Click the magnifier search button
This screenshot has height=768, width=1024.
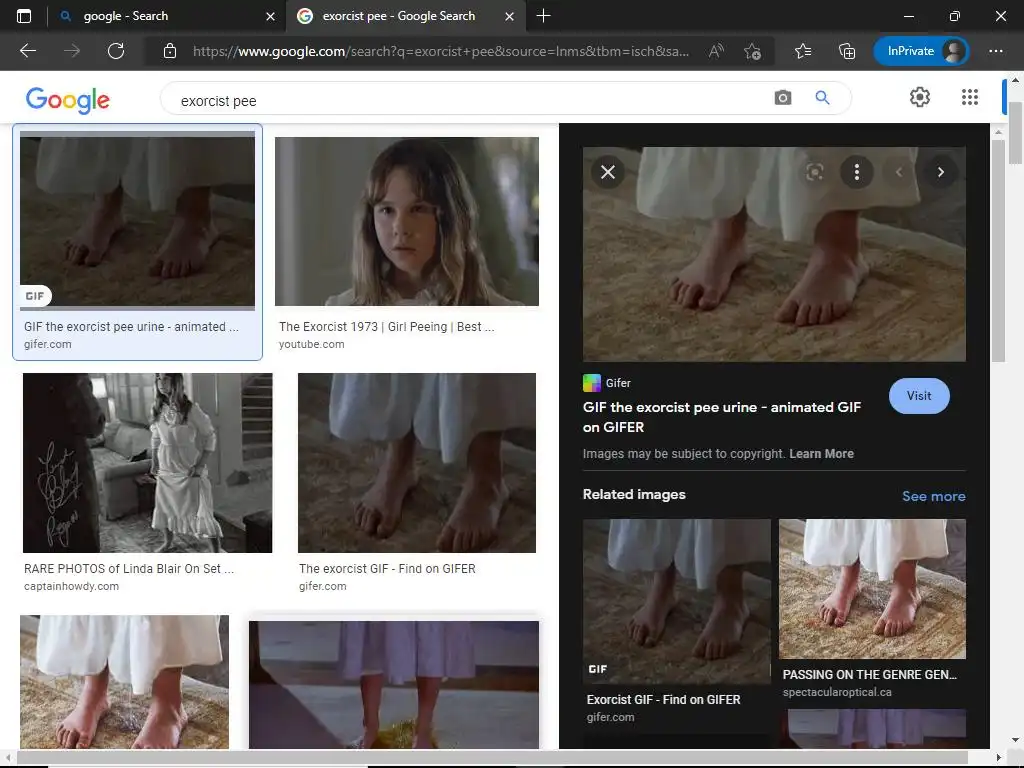tap(822, 98)
